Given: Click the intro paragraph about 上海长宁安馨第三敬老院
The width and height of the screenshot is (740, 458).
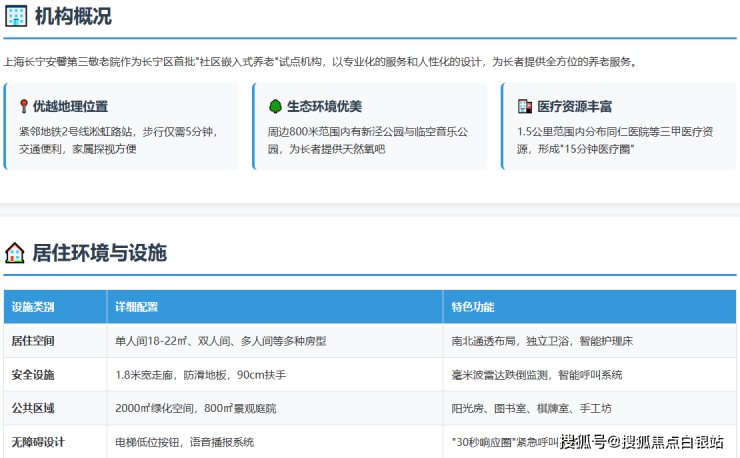Looking at the screenshot, I should pos(320,61).
